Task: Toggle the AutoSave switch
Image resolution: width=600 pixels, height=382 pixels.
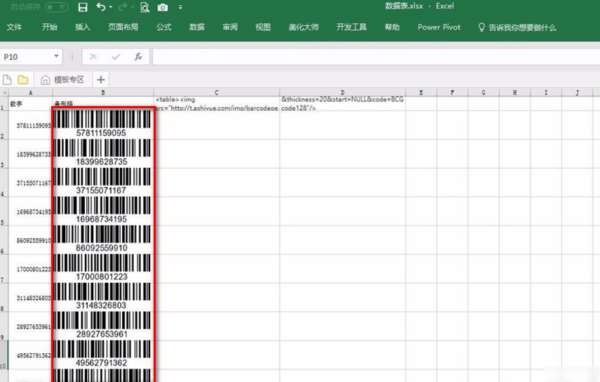Action: click(56, 7)
